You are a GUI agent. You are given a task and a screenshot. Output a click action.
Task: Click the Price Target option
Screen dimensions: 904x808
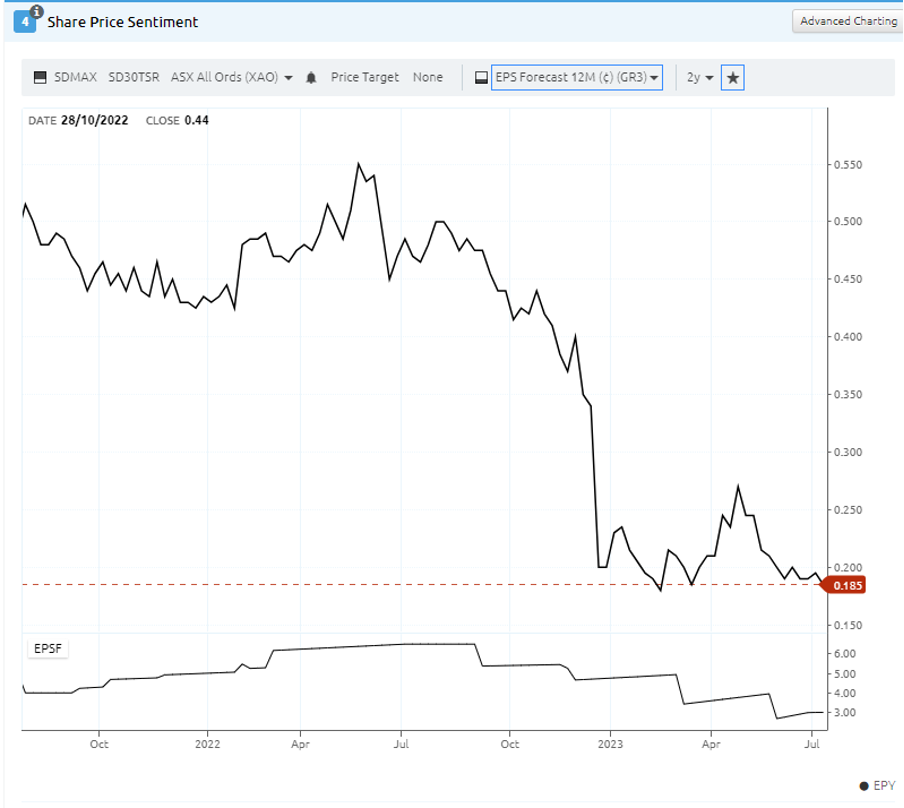click(364, 77)
